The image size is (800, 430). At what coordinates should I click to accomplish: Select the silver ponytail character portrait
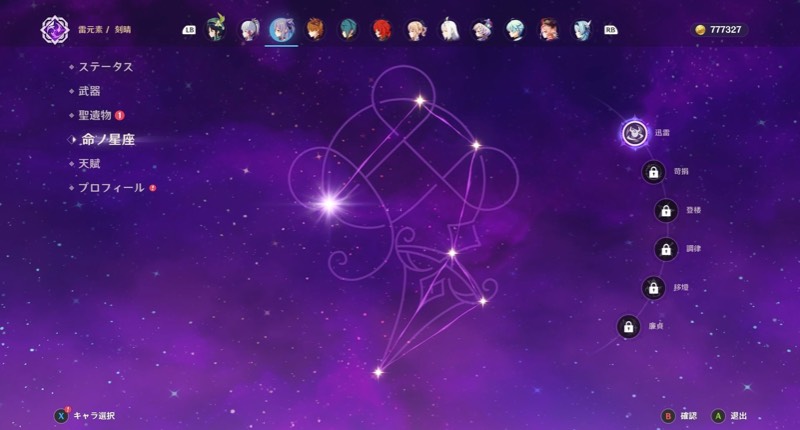[249, 30]
